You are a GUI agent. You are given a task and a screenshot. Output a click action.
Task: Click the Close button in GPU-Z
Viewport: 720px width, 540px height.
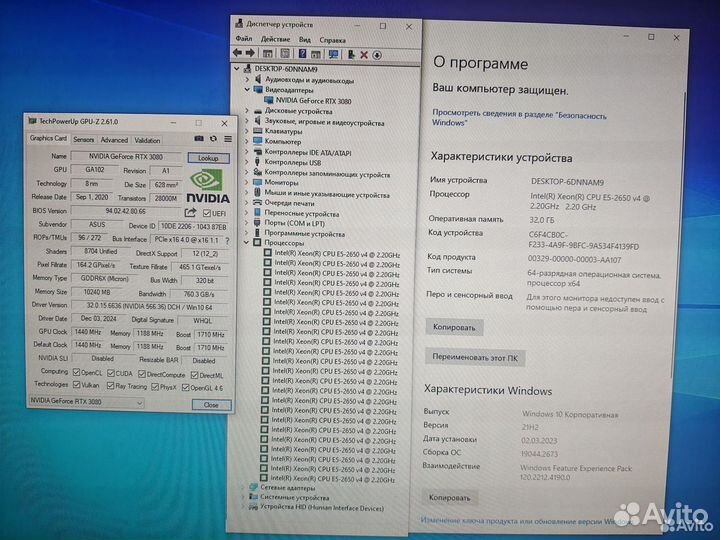211,405
